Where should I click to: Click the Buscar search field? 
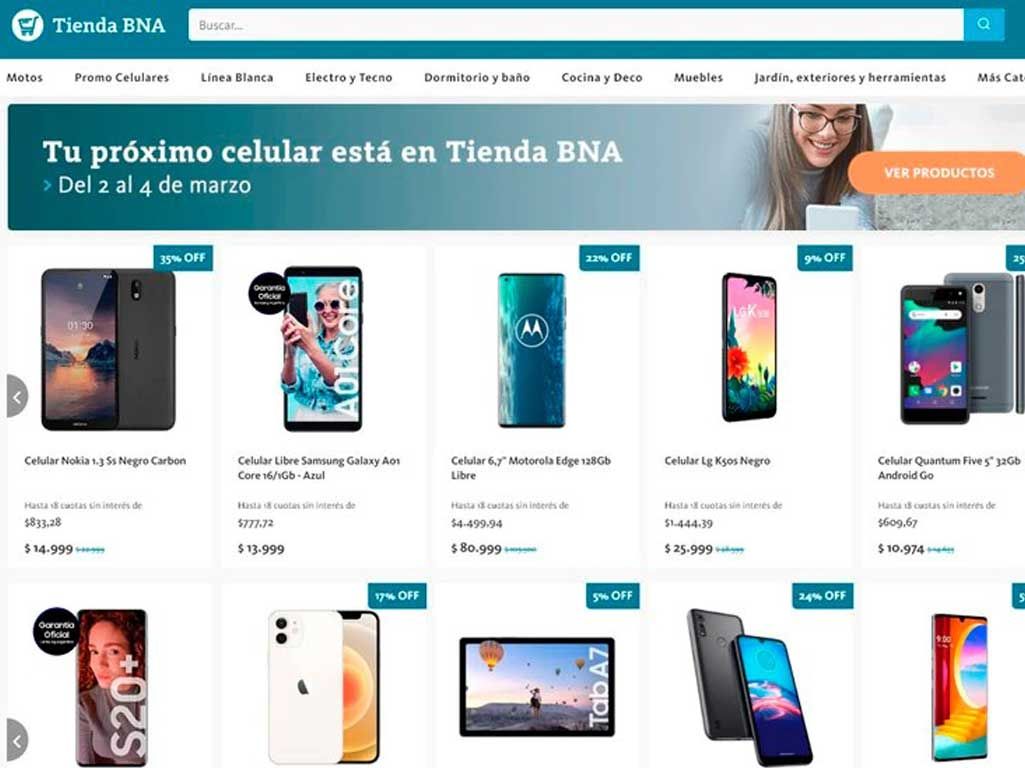(x=576, y=25)
